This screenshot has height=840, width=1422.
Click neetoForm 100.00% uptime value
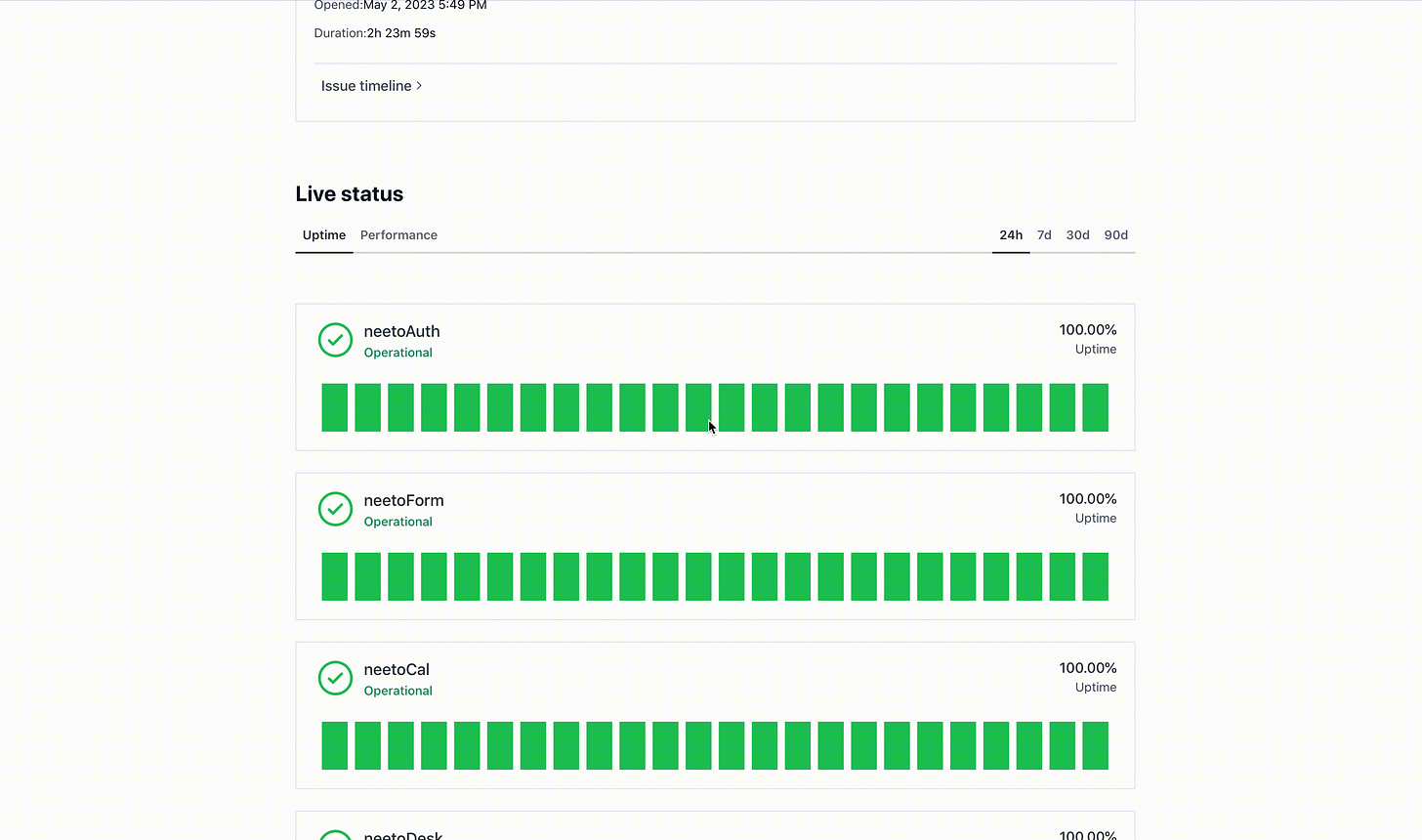[x=1087, y=499]
